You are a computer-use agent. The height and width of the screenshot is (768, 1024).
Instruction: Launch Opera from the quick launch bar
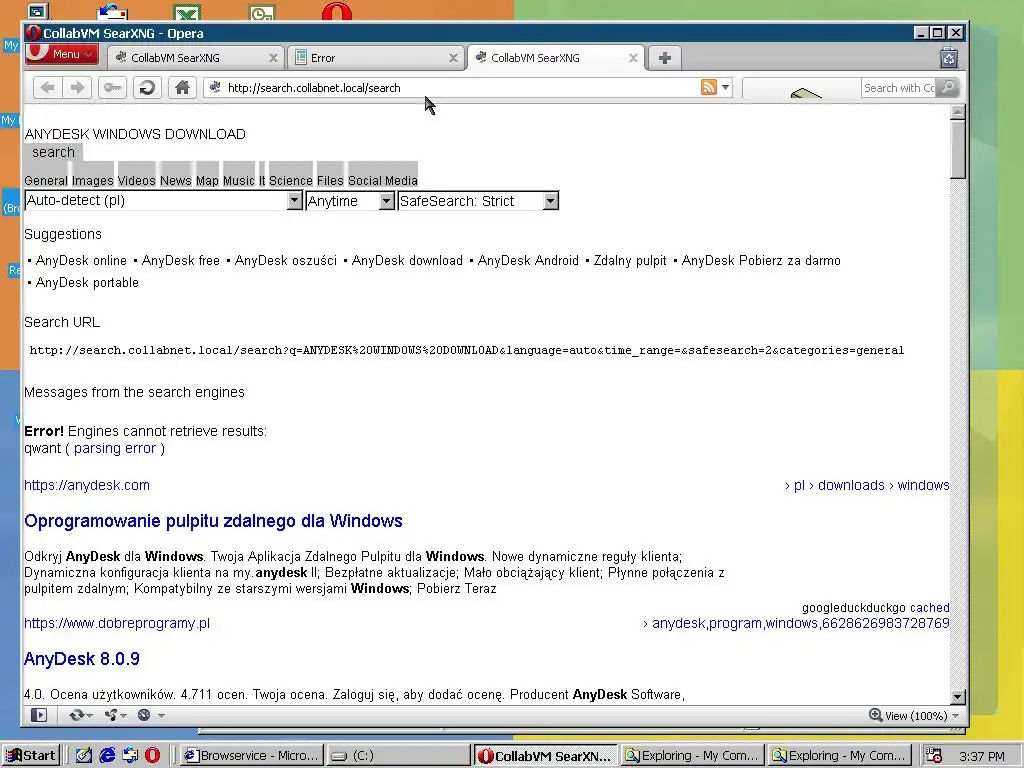click(x=152, y=756)
